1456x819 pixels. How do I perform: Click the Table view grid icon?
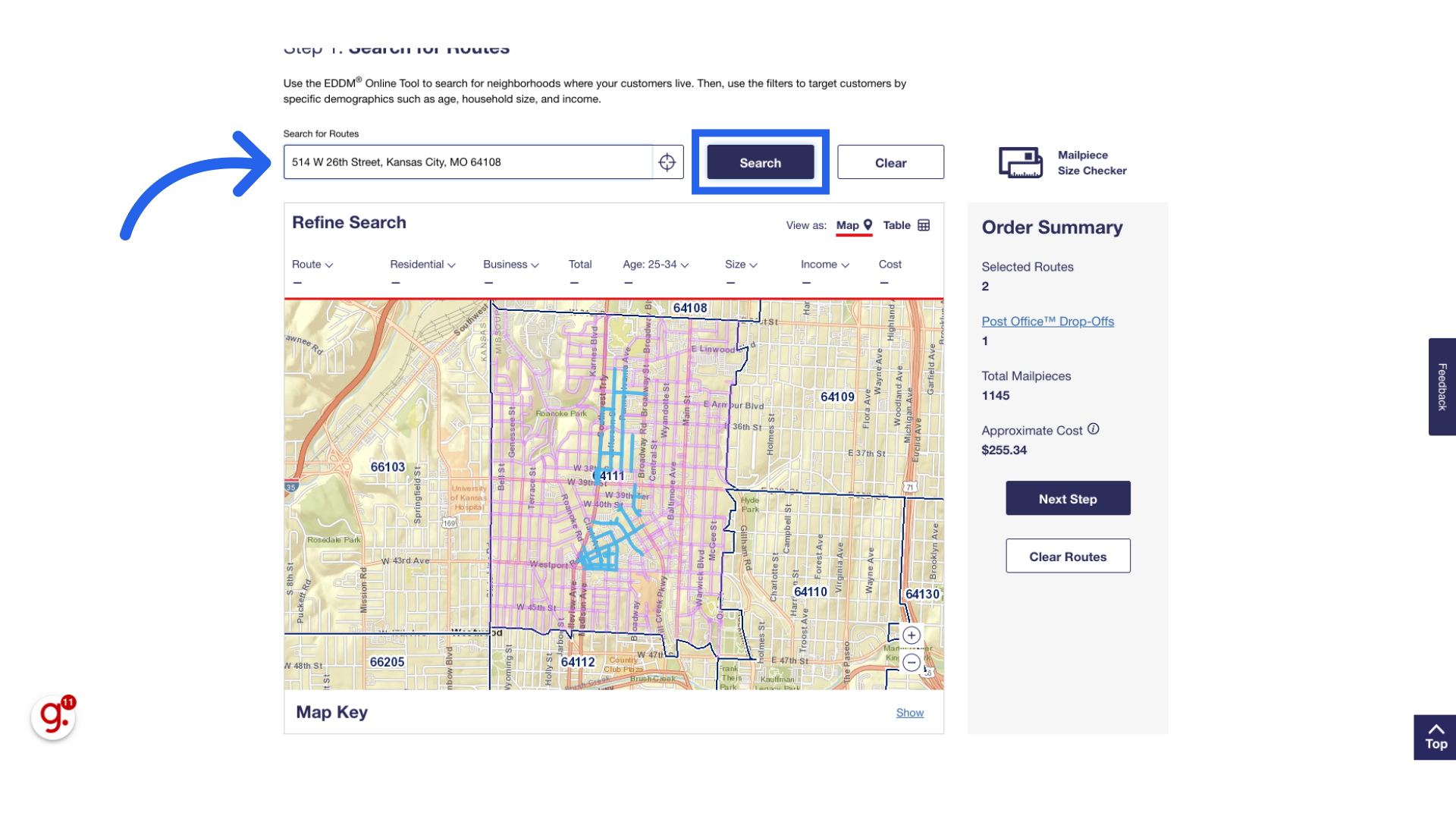[924, 225]
